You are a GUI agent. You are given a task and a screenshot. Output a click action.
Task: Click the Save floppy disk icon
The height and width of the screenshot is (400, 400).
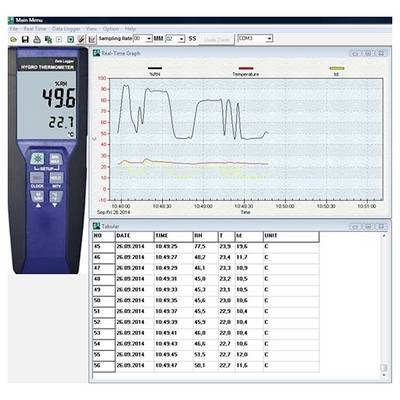coord(25,39)
